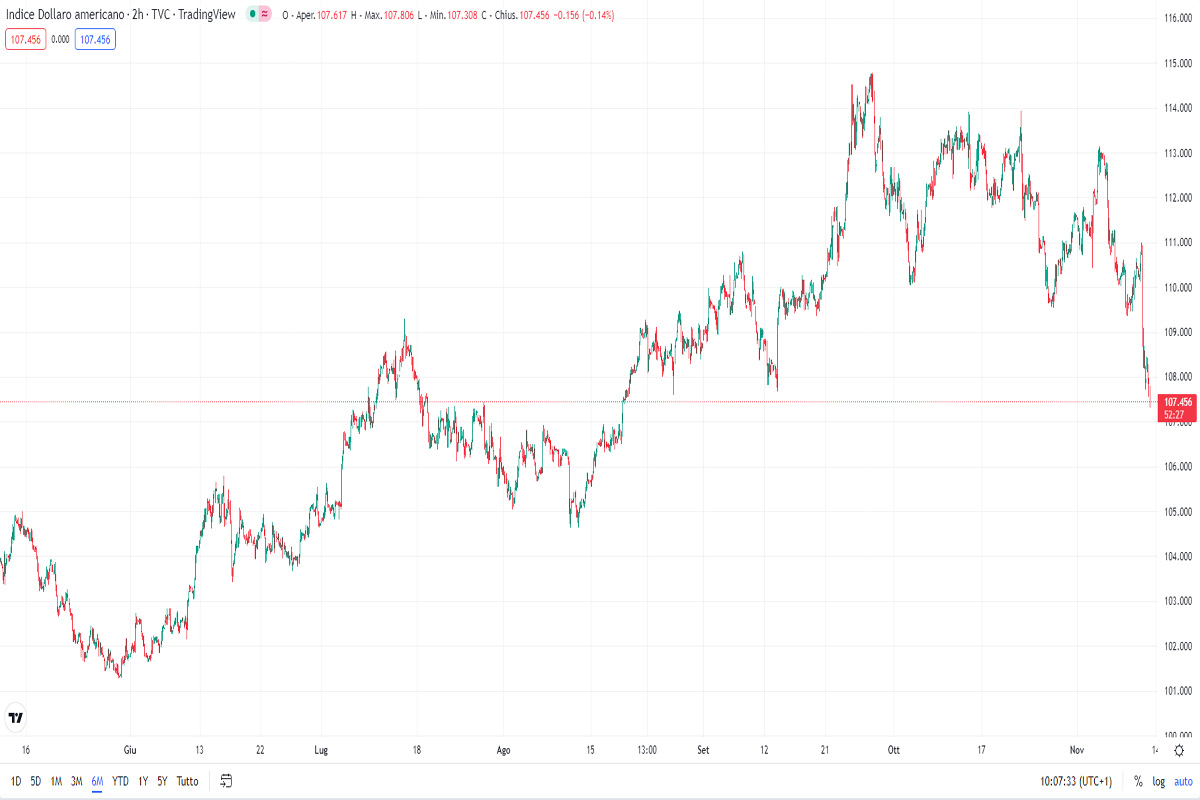Viewport: 1200px width, 800px height.
Task: Click the pink squiggle notification icon
Action: [x=266, y=14]
